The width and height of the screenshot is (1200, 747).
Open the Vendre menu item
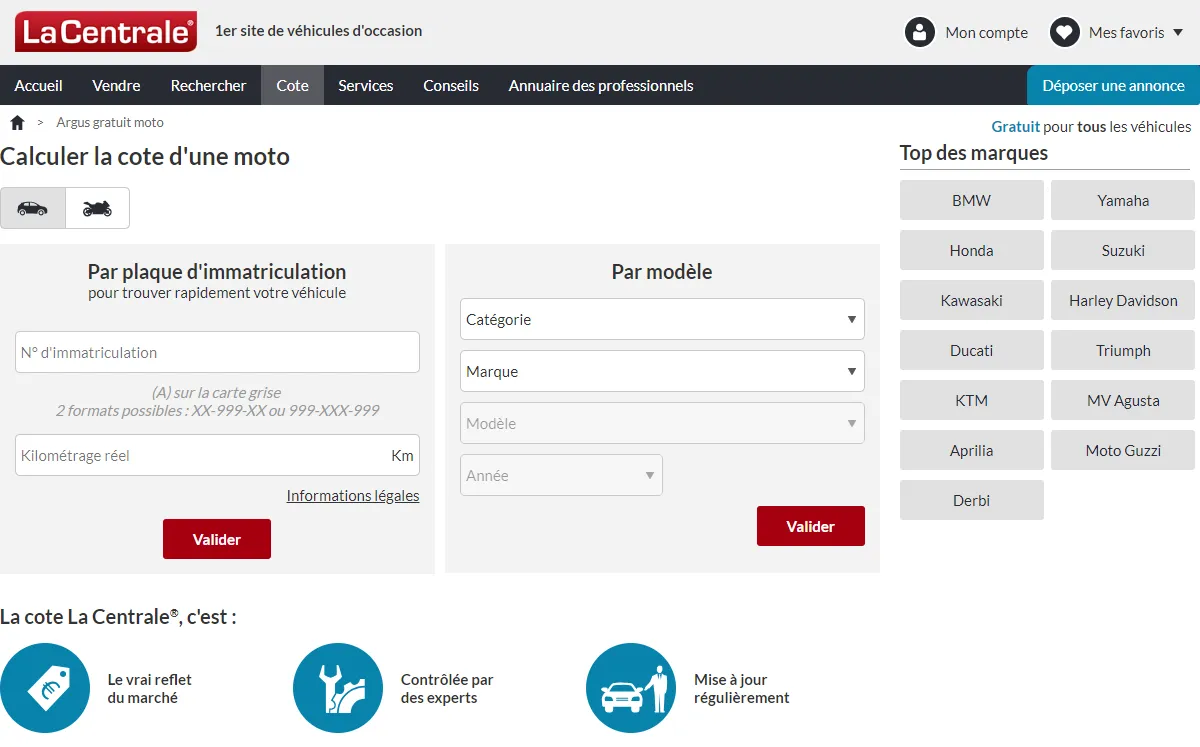117,86
